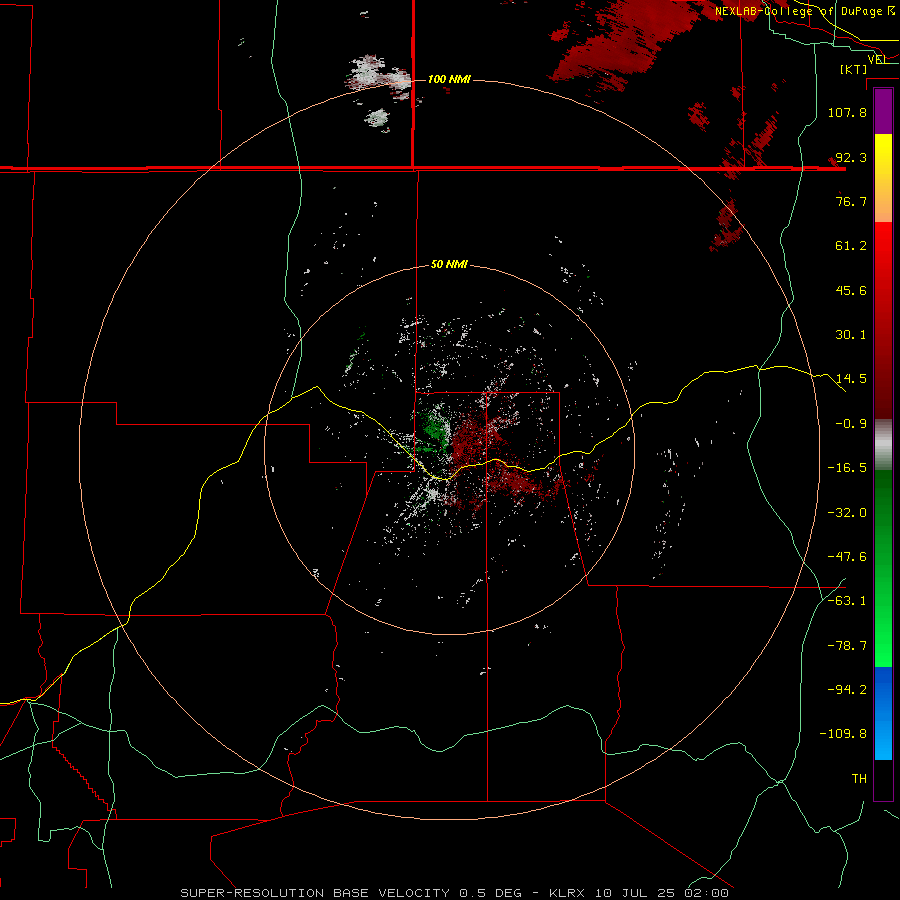
Task: Select the -63.1 value on the velocity scale
Action: coord(847,601)
